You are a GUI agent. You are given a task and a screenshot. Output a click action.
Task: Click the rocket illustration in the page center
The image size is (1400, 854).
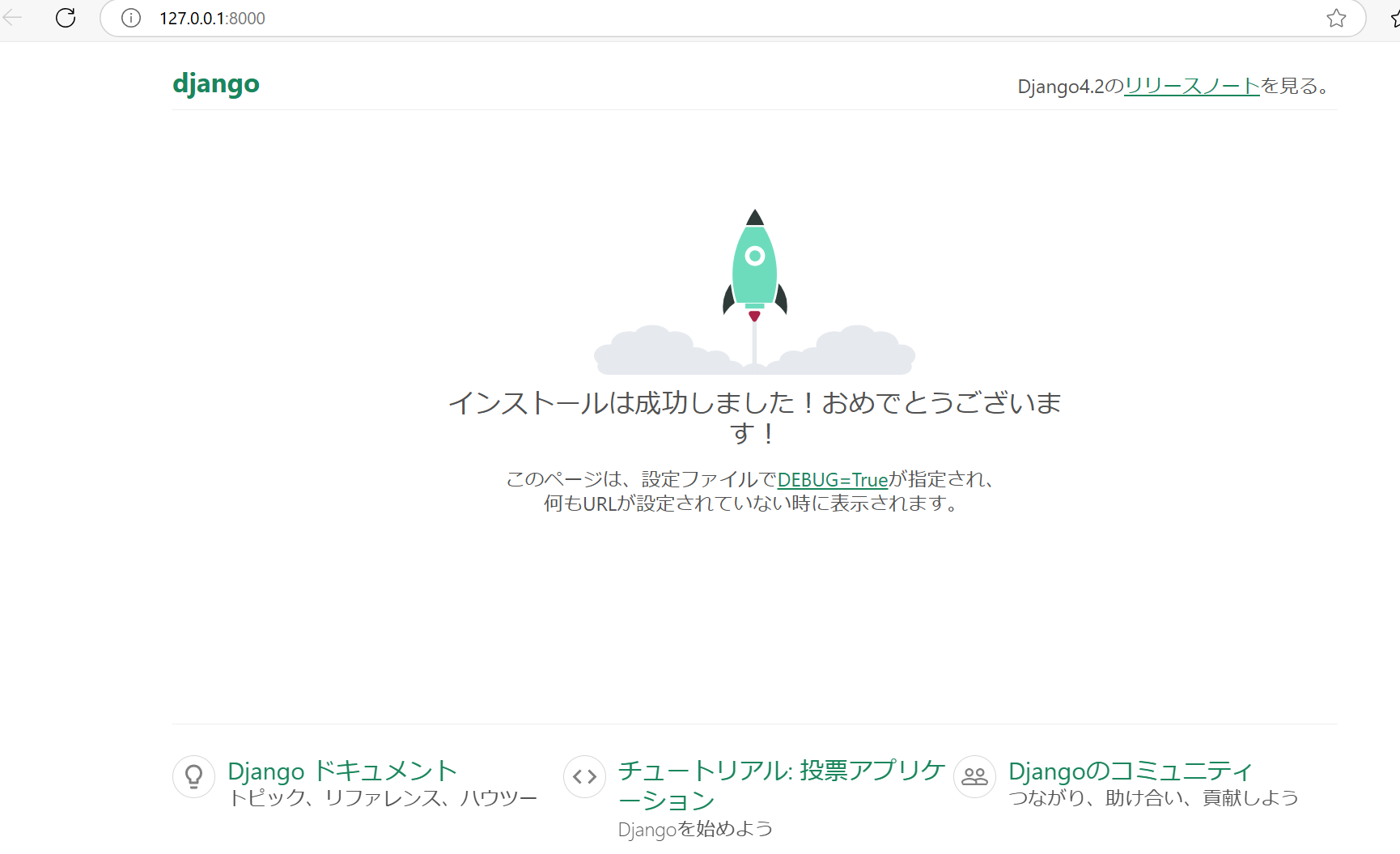tap(754, 267)
